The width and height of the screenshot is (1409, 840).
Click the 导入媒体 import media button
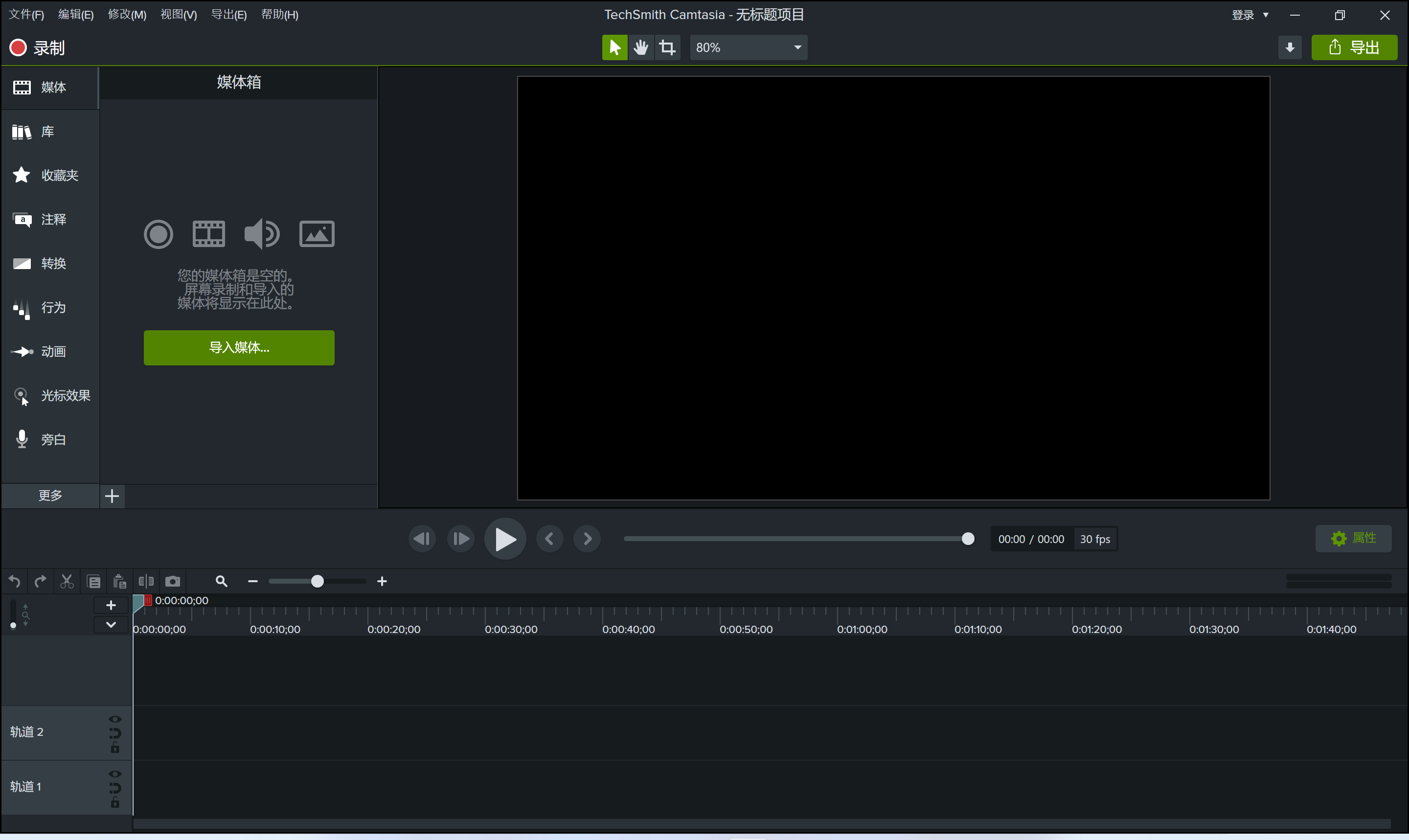coord(239,347)
